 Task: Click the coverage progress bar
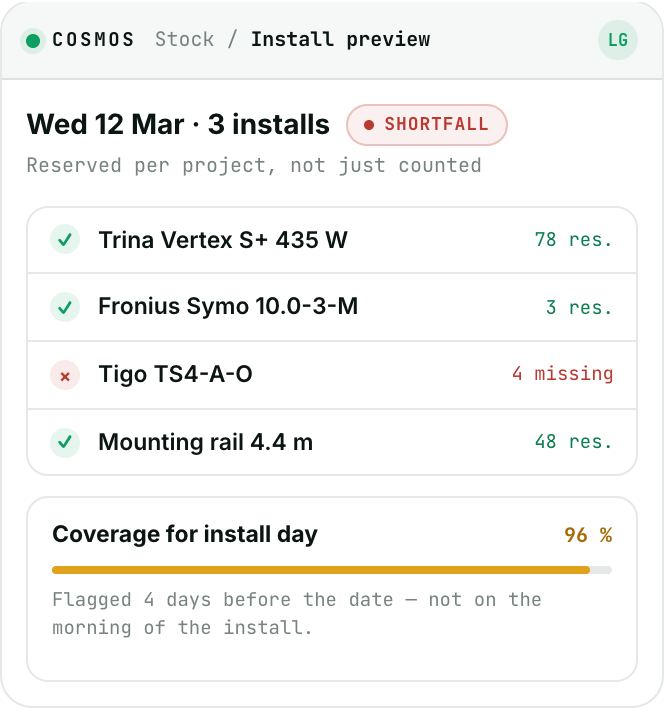click(x=332, y=570)
